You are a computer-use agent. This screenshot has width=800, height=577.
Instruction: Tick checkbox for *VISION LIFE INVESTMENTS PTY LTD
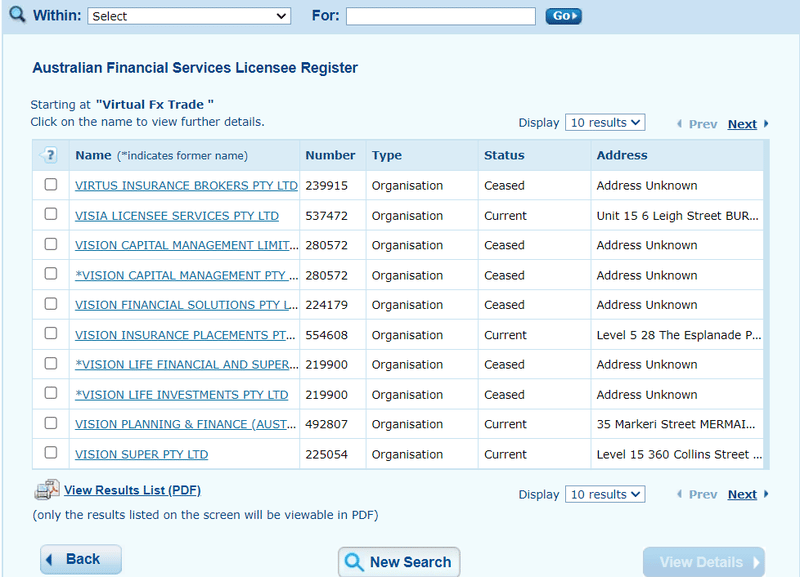click(x=51, y=393)
